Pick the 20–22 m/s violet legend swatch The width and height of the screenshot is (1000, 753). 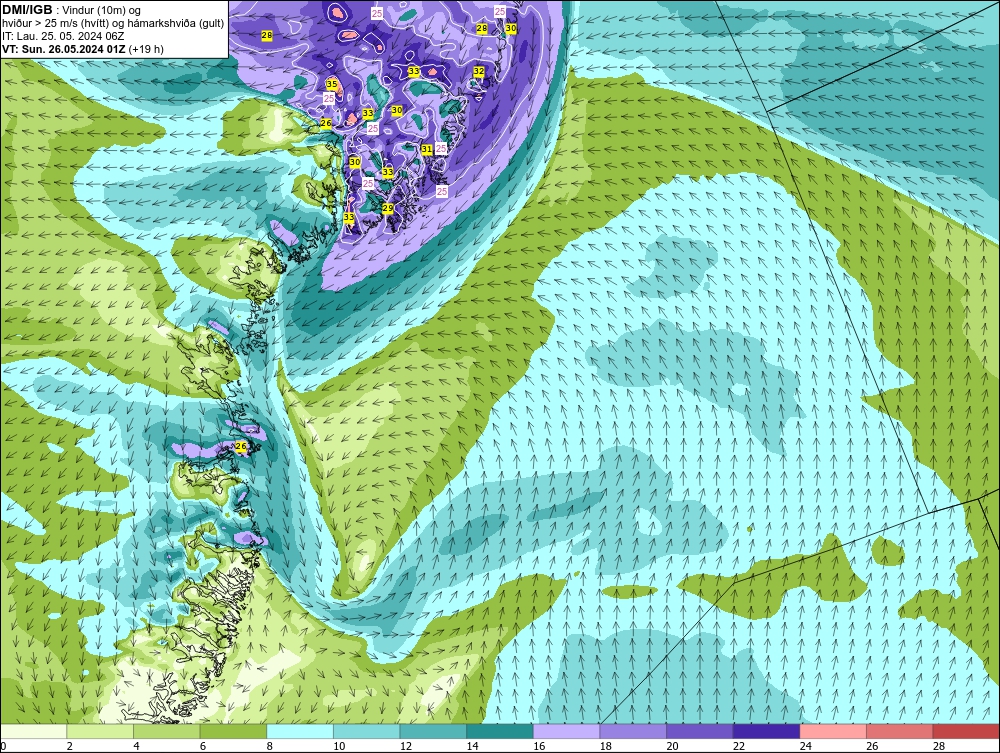700,731
